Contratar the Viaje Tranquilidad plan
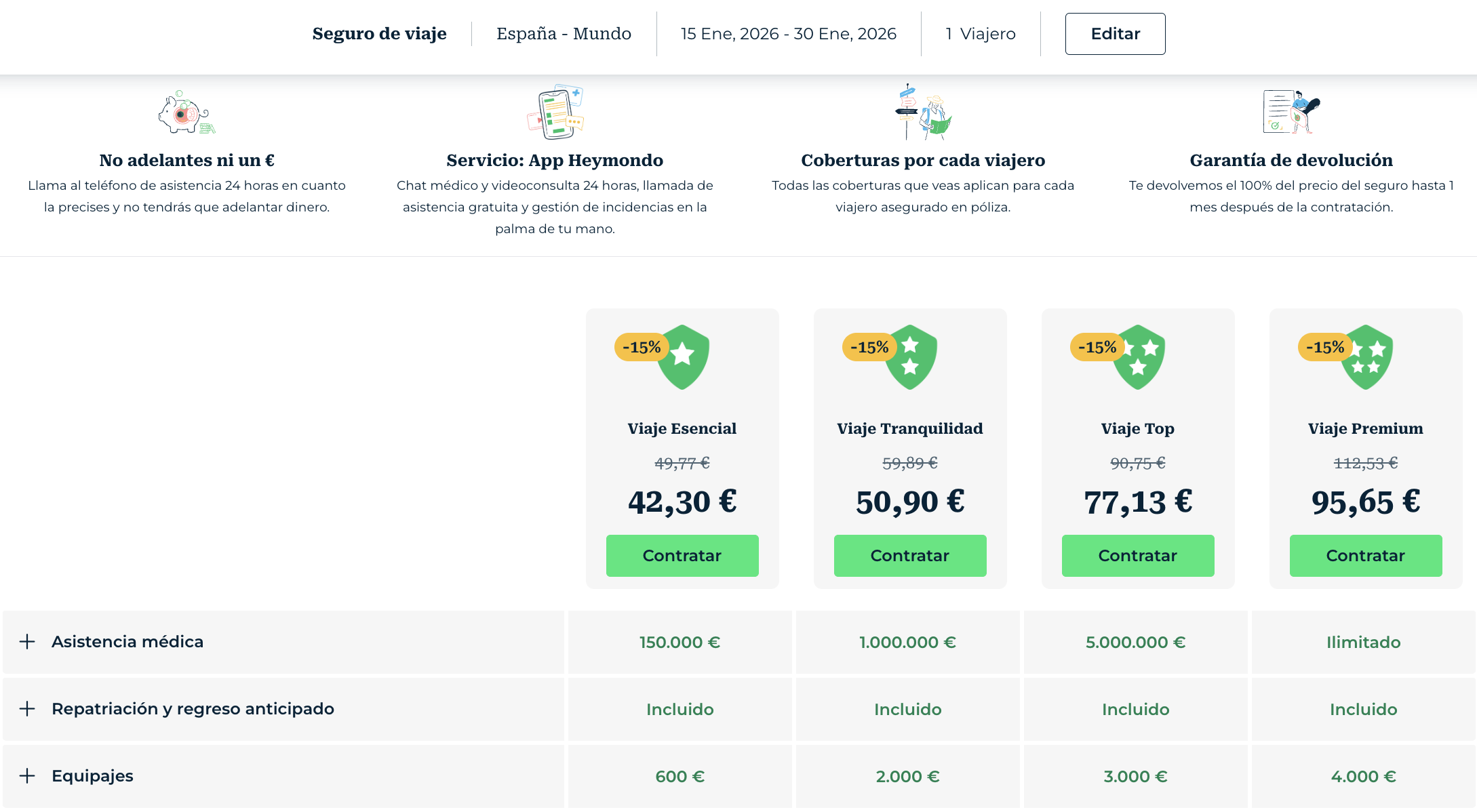The image size is (1477, 812). [910, 556]
